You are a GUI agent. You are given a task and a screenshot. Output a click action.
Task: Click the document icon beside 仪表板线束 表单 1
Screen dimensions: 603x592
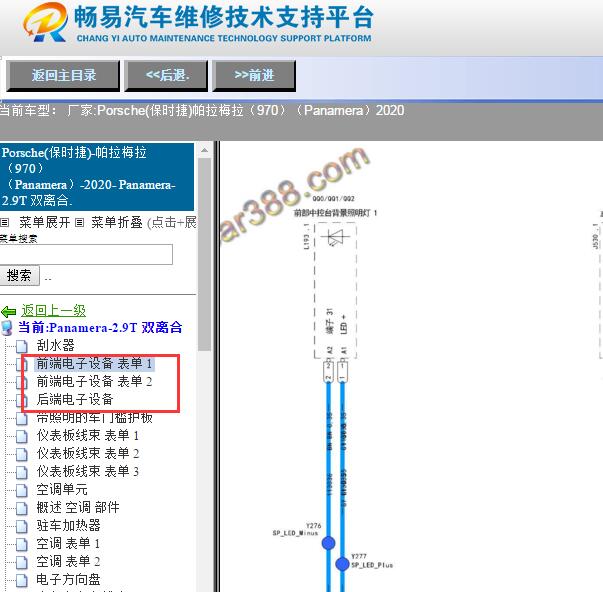tap(22, 436)
